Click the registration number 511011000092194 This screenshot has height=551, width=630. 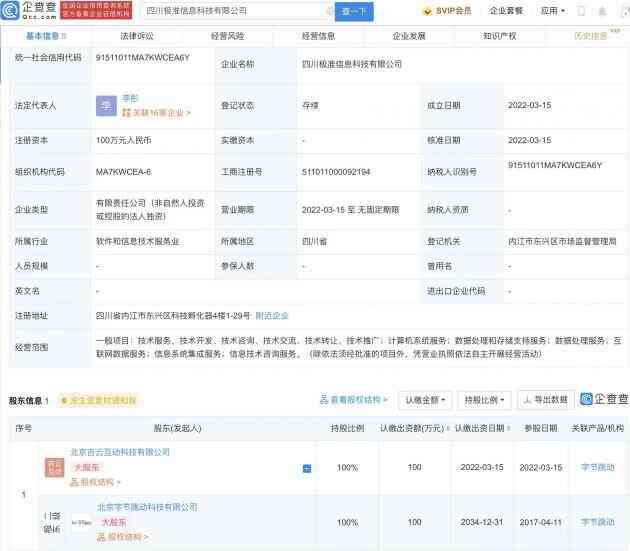pos(336,172)
